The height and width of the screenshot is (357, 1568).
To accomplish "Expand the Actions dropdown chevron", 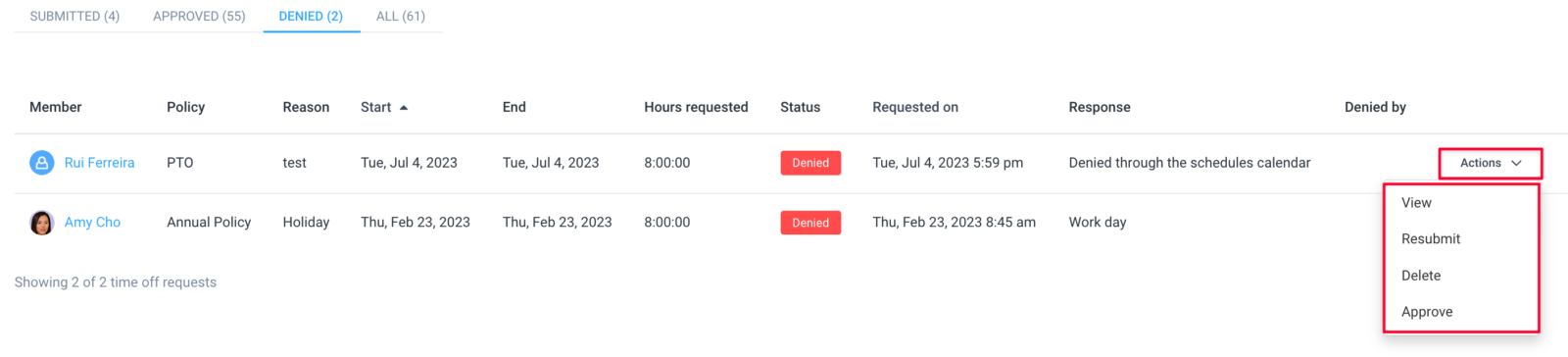I will (x=1516, y=163).
